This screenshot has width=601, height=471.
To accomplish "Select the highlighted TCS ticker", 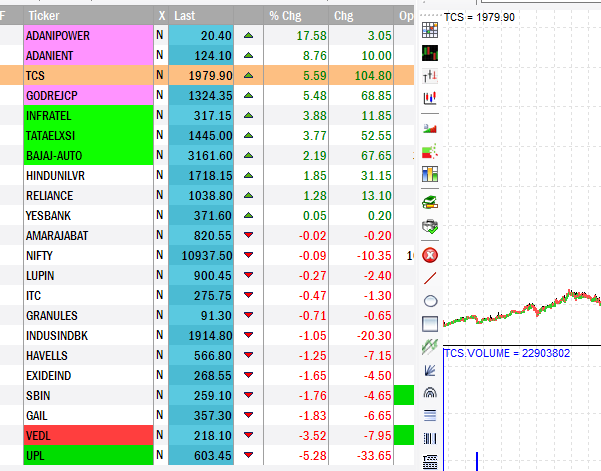I will coord(89,75).
